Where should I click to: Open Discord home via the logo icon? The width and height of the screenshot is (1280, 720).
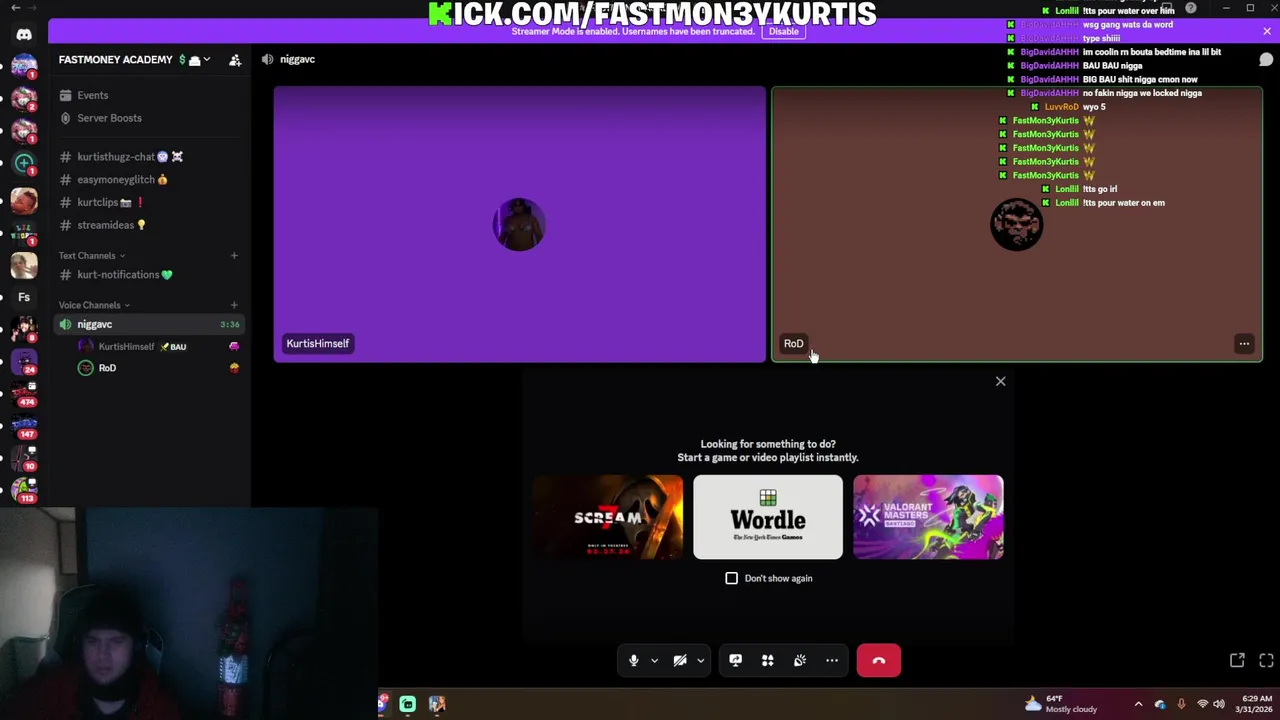24,35
